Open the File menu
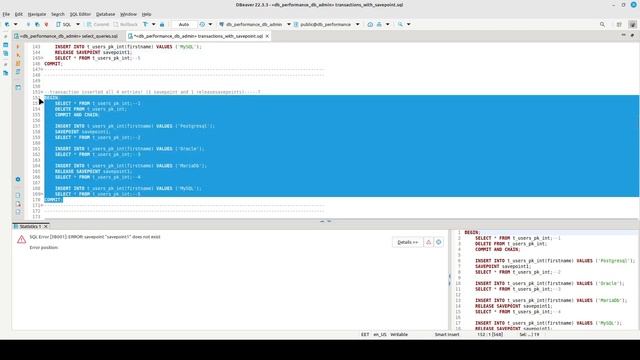This screenshot has height=360, width=640. (x=6, y=14)
